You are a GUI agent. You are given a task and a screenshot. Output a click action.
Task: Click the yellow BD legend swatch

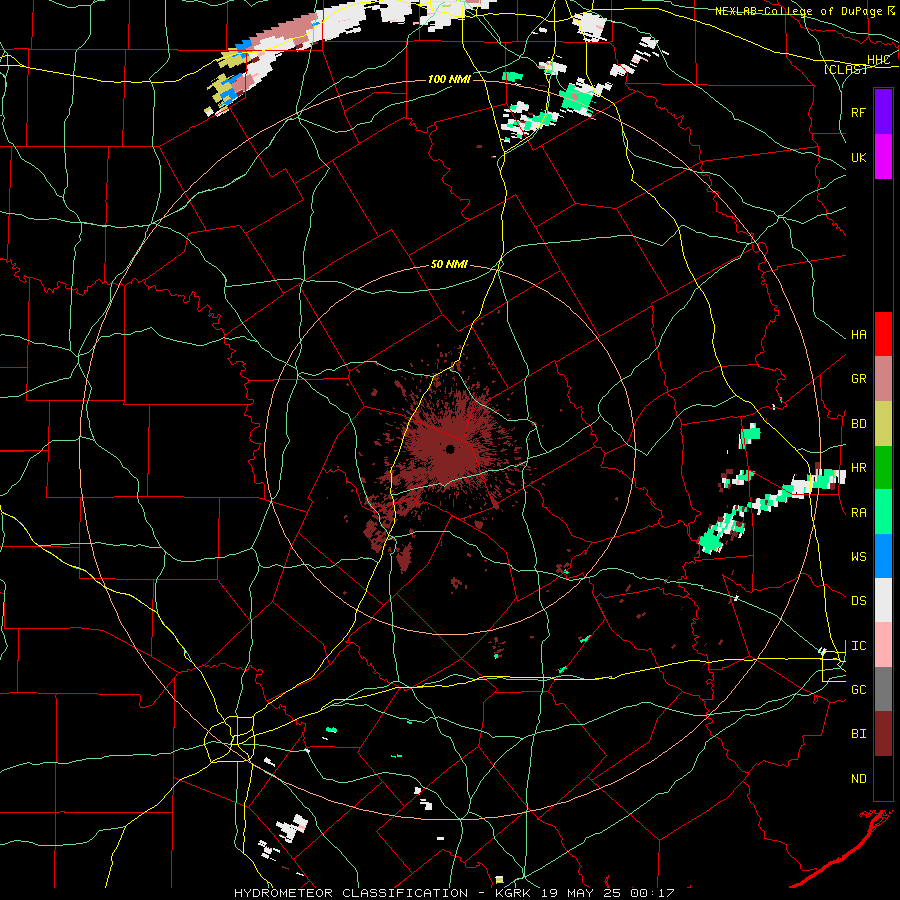tap(883, 424)
